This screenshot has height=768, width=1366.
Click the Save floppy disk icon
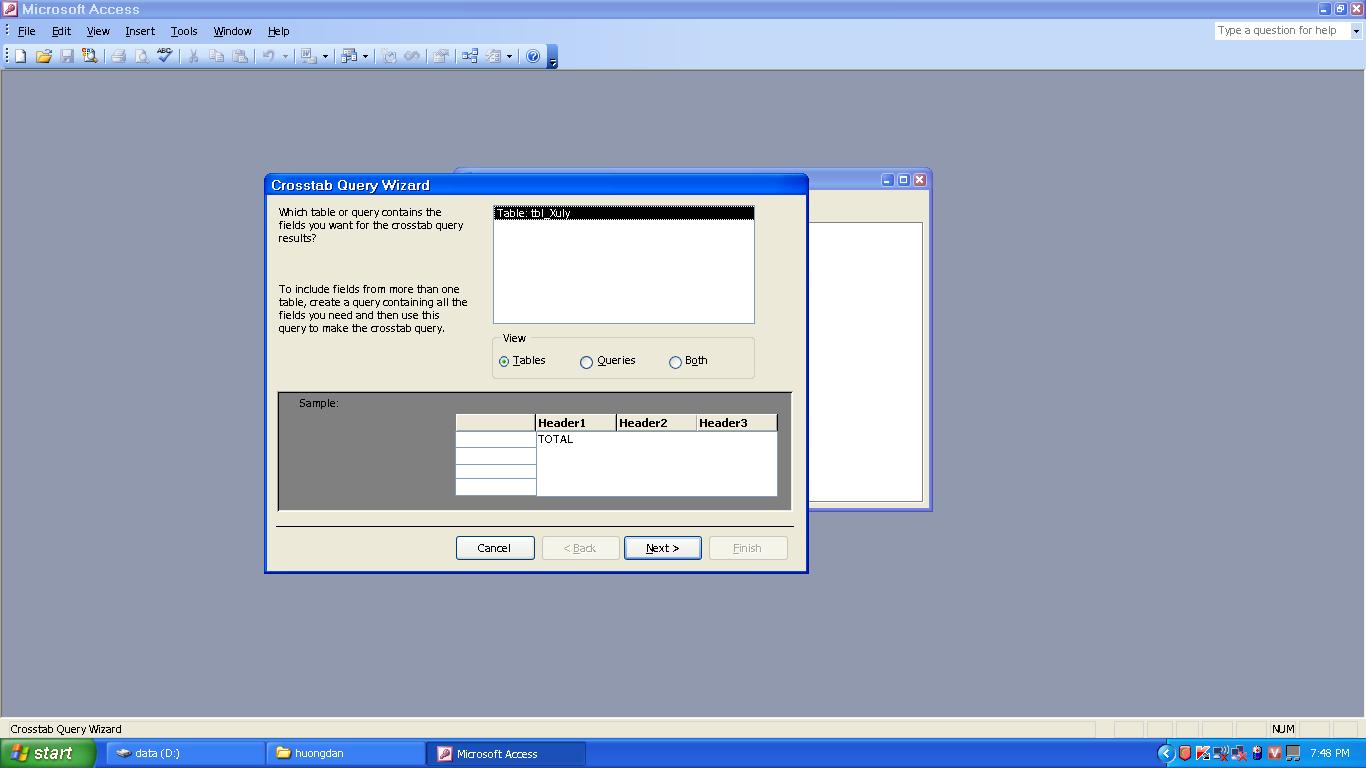point(67,56)
